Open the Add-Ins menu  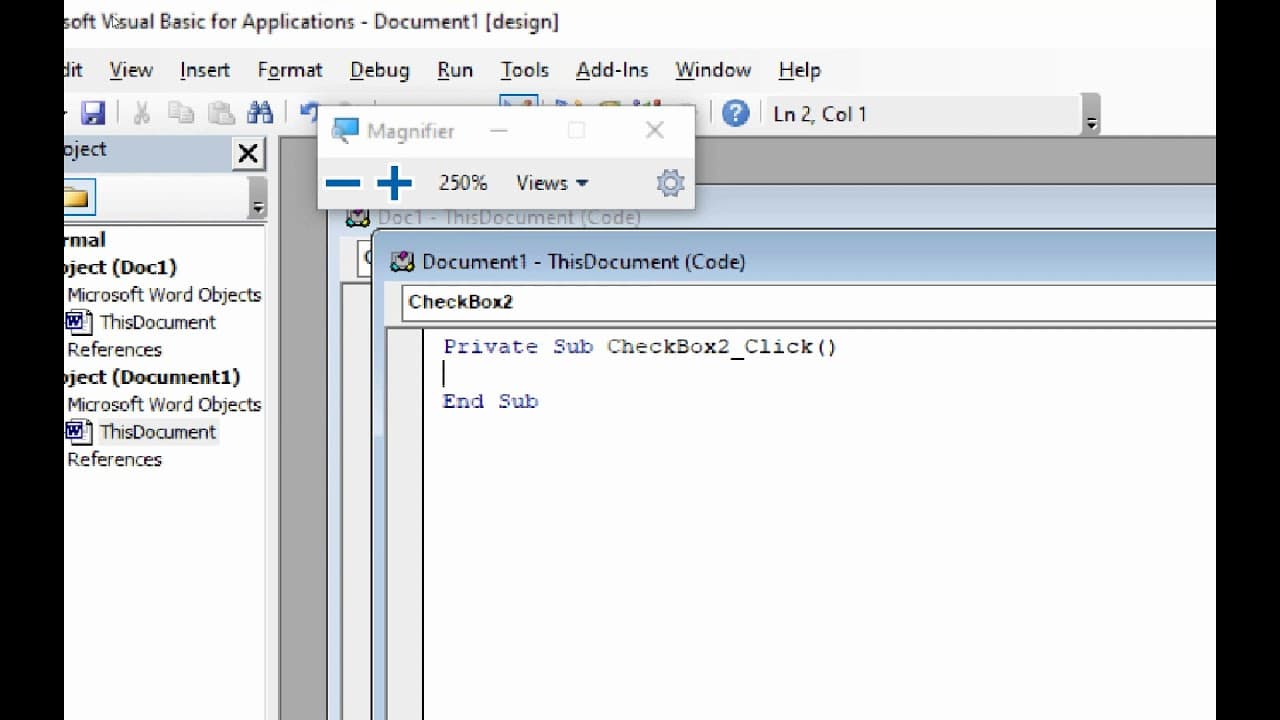[612, 70]
